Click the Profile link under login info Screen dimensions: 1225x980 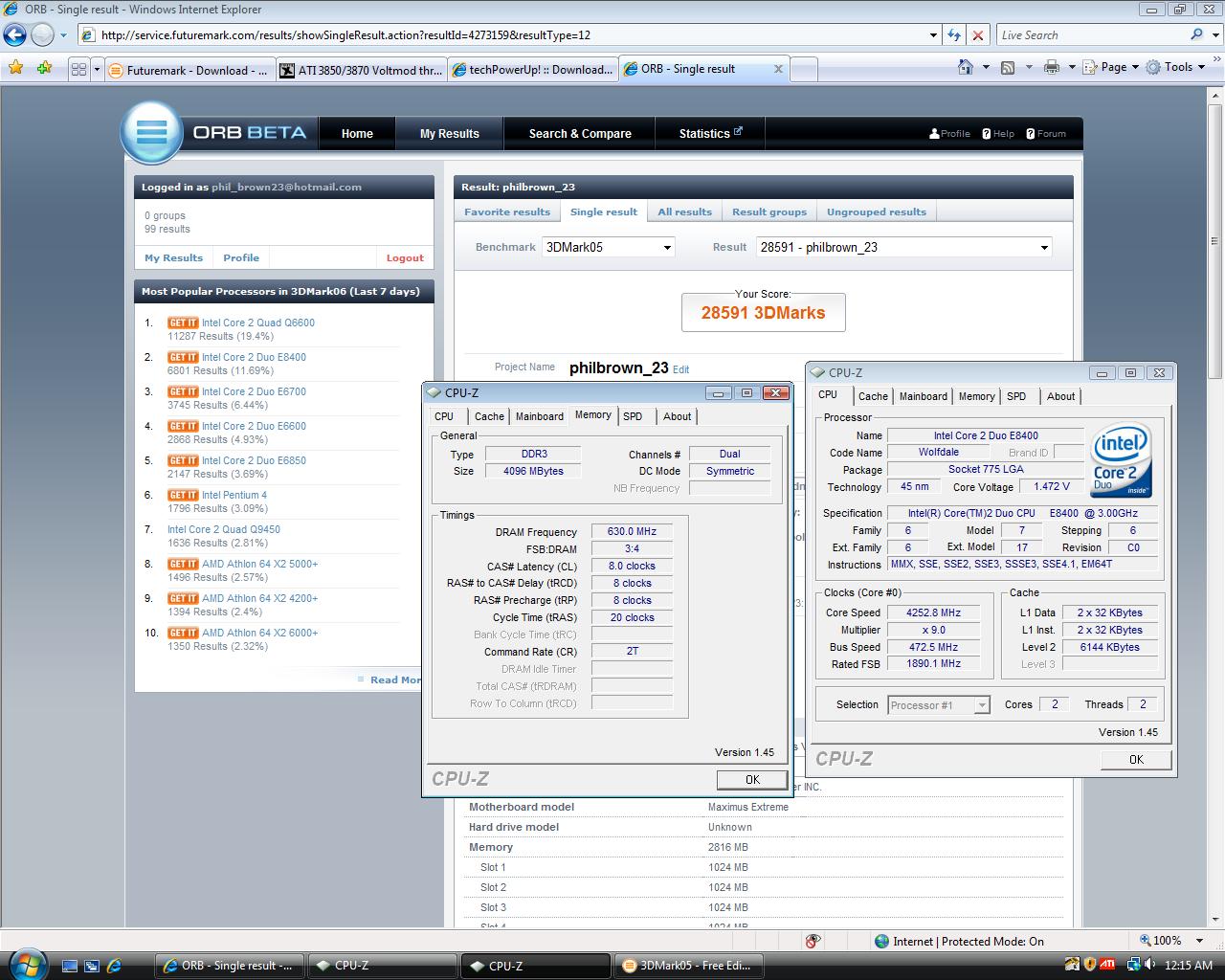coord(241,258)
